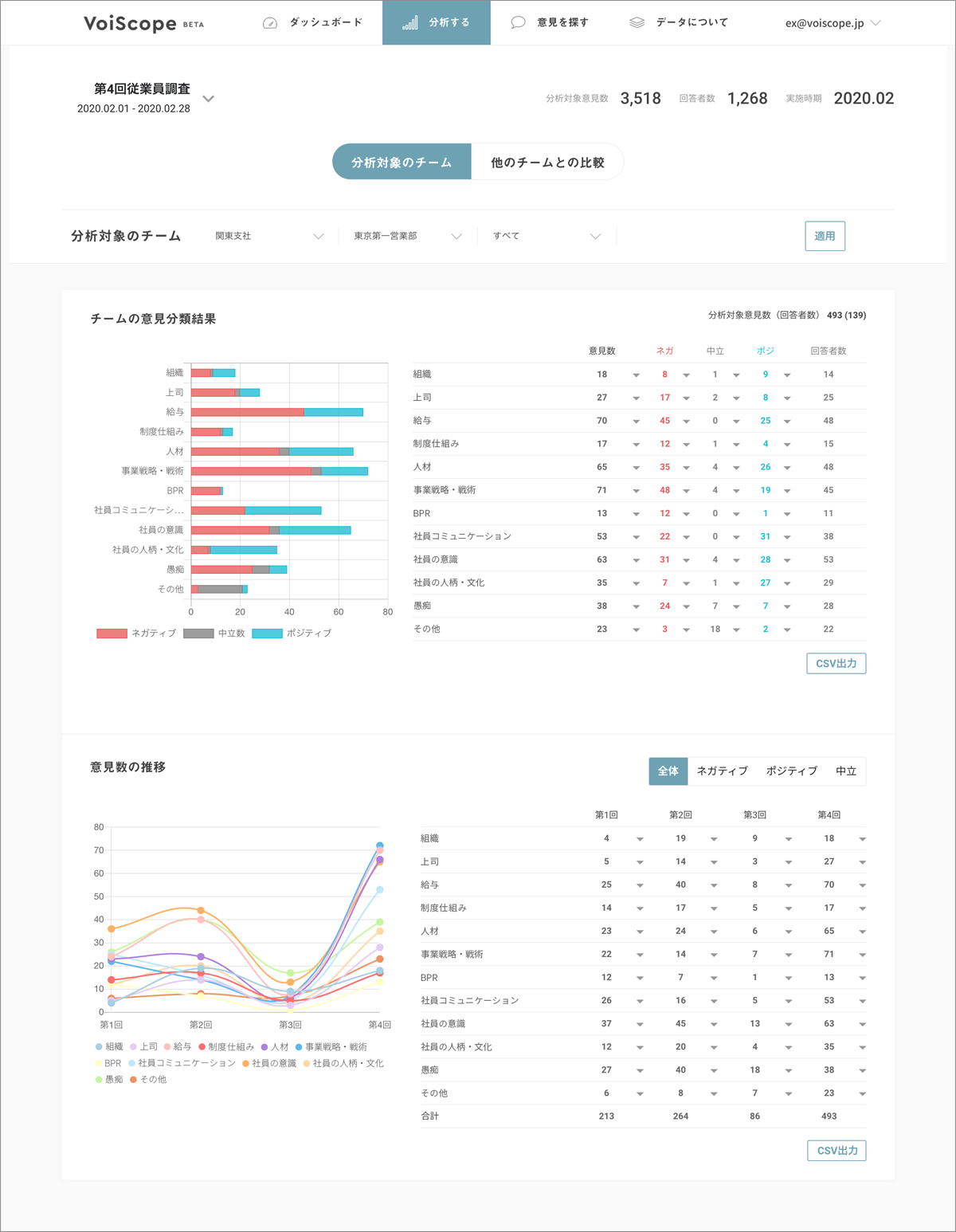
Task: Open the 関東支社 dropdown
Action: pyautogui.click(x=269, y=236)
